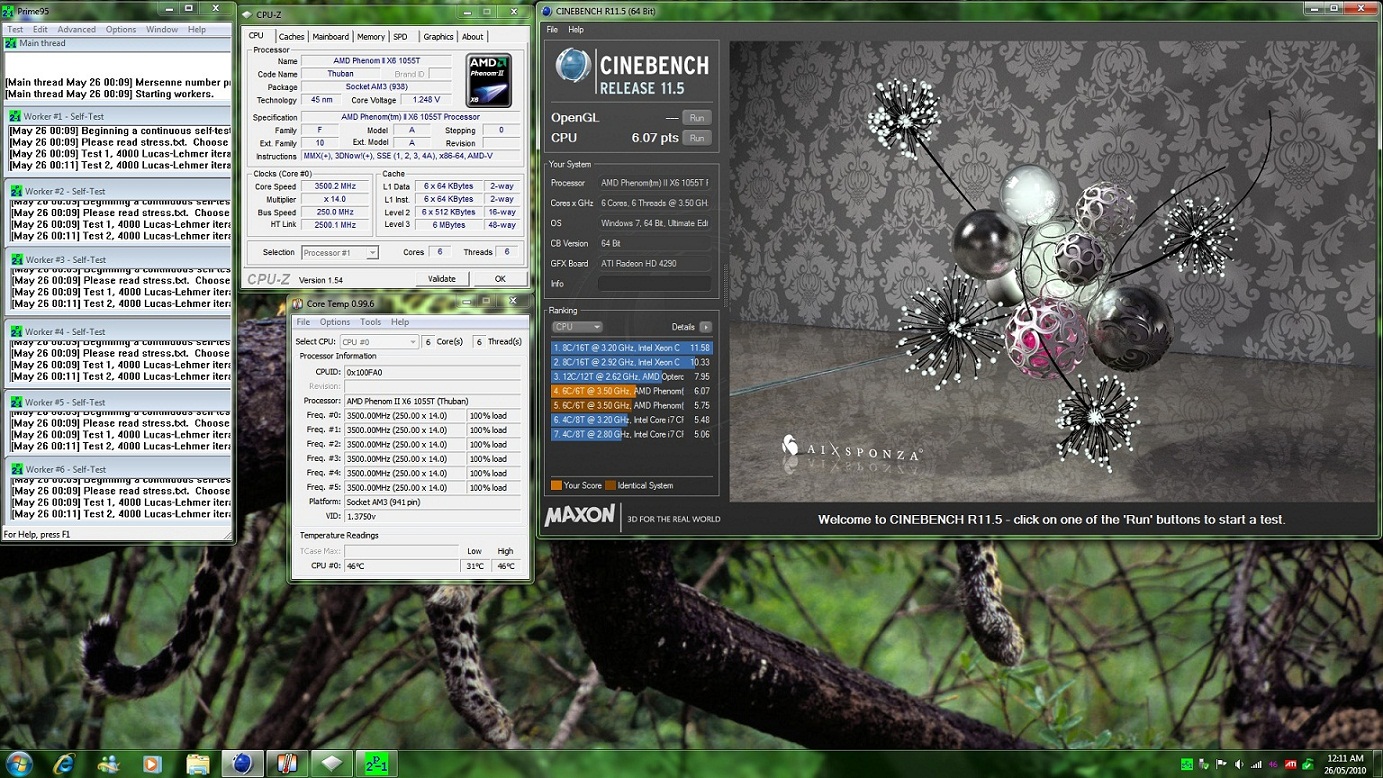Image resolution: width=1383 pixels, height=778 pixels.
Task: Click the MAXON logo in Cinebench
Action: (x=580, y=516)
